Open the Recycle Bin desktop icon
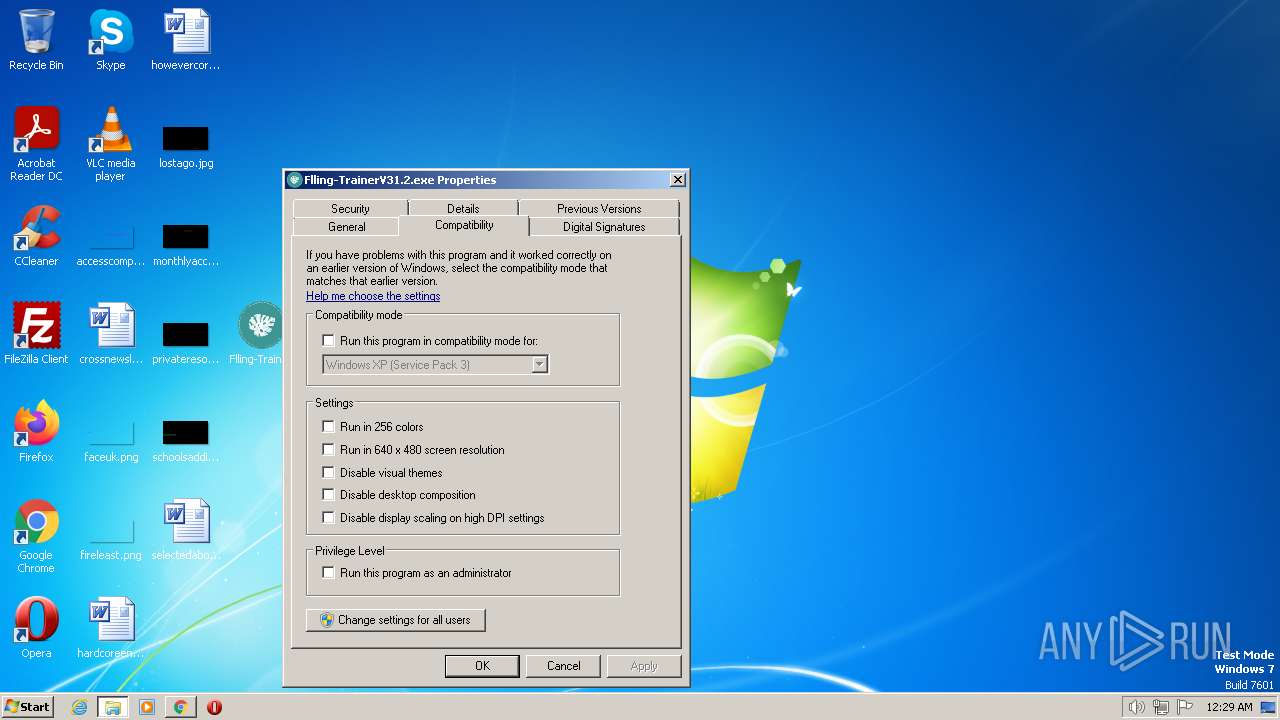The height and width of the screenshot is (720, 1280). pyautogui.click(x=36, y=40)
